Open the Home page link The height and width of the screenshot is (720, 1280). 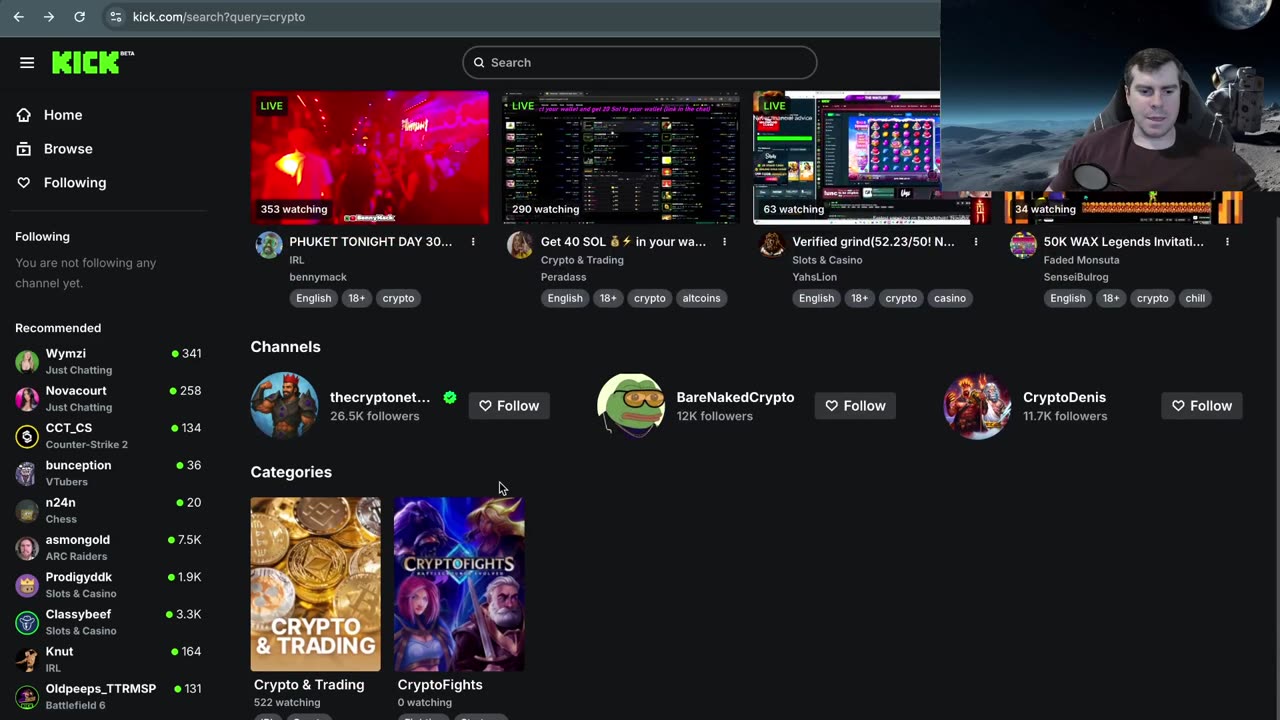click(x=63, y=115)
